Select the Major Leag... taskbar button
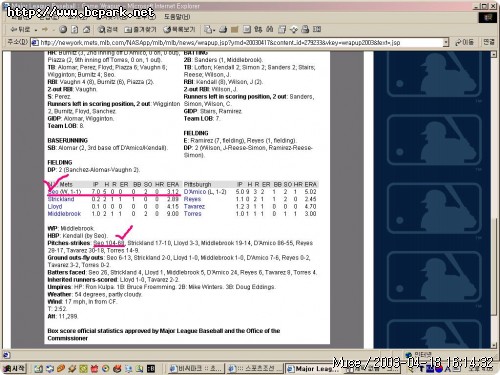The image size is (500, 375). coord(313,369)
